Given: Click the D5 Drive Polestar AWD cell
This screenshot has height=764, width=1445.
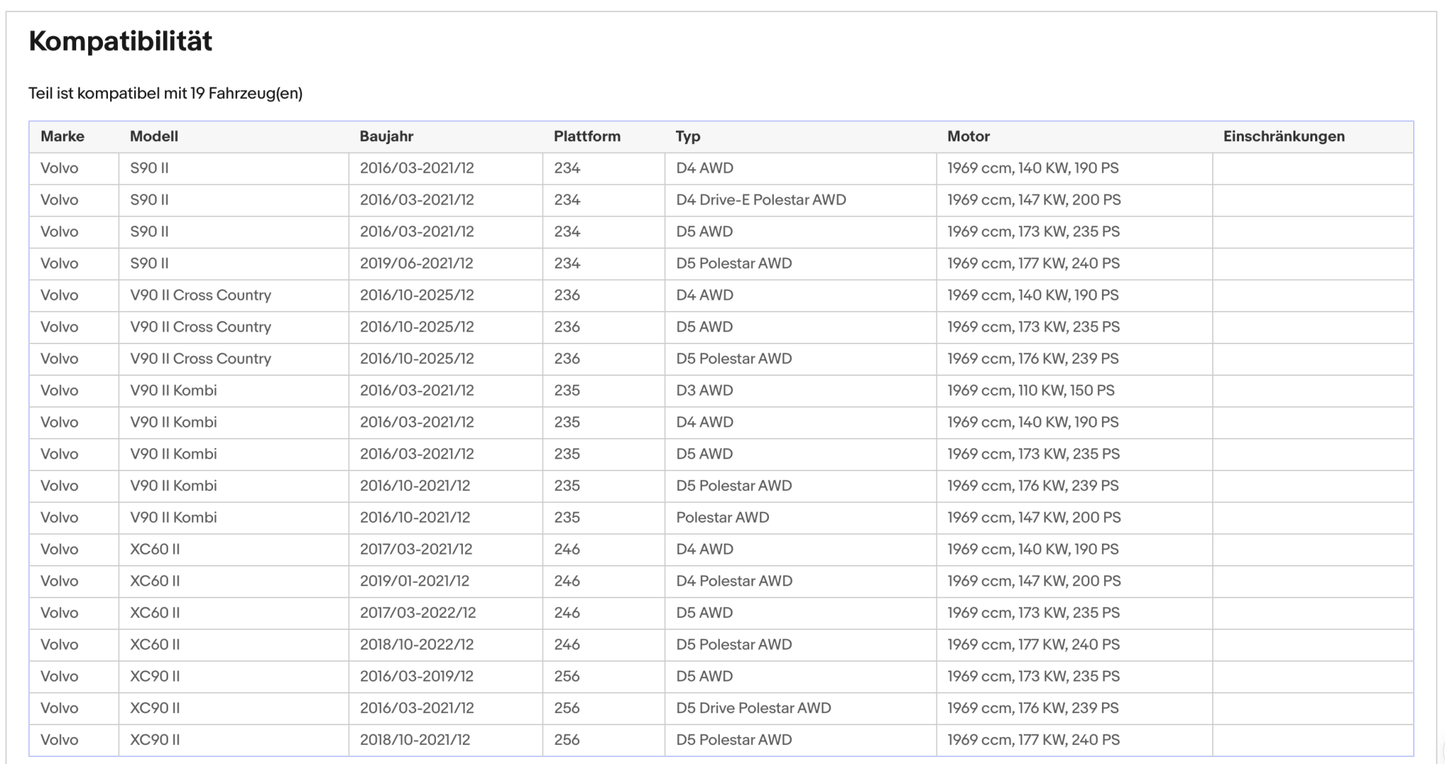Looking at the screenshot, I should pyautogui.click(x=753, y=708).
